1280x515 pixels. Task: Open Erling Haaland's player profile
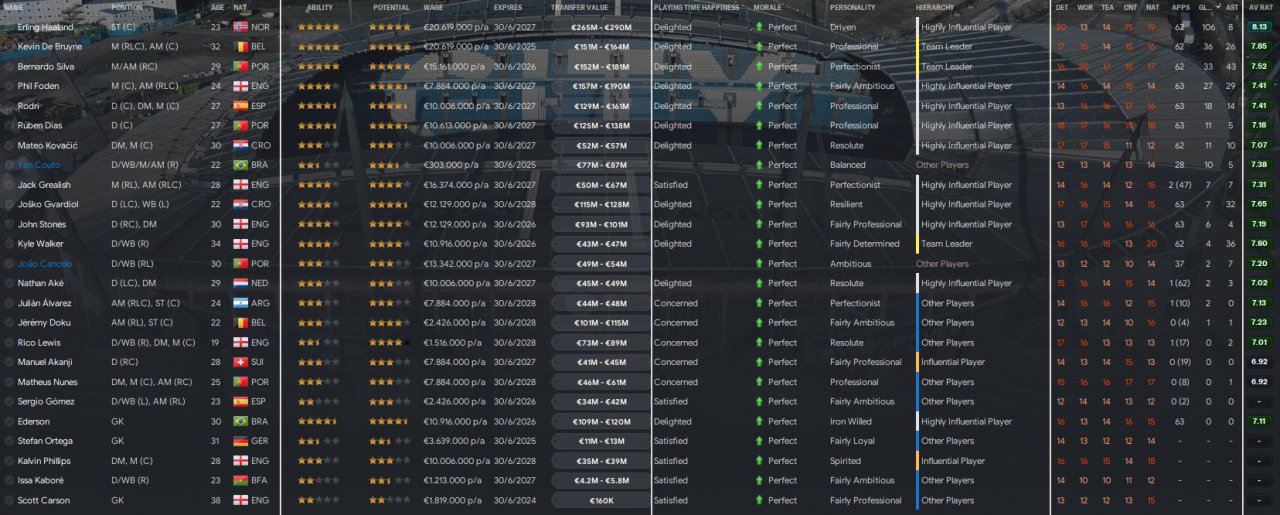tap(44, 27)
